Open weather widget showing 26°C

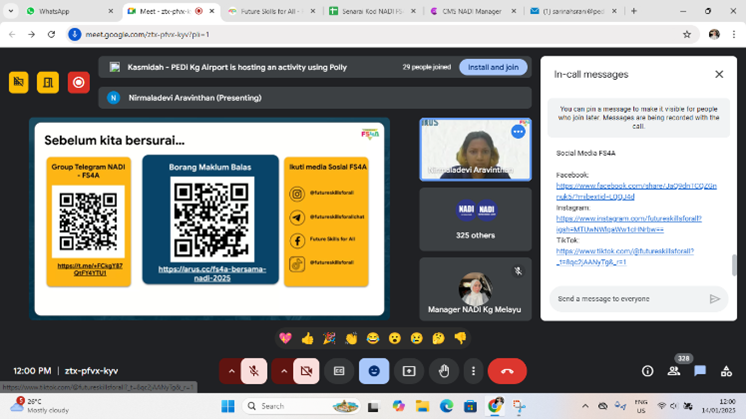pos(40,406)
